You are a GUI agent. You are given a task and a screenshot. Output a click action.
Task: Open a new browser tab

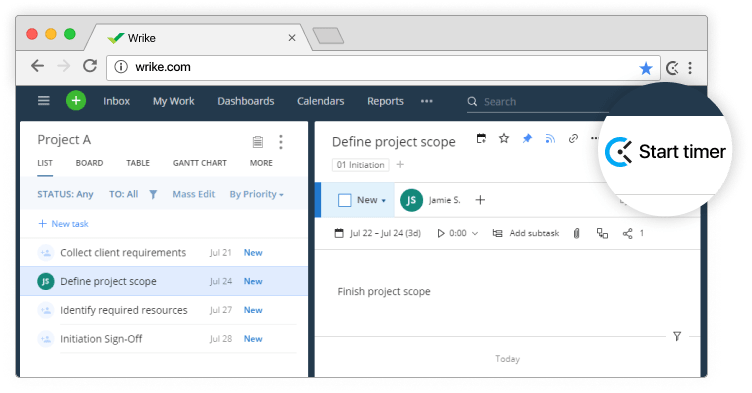point(328,36)
